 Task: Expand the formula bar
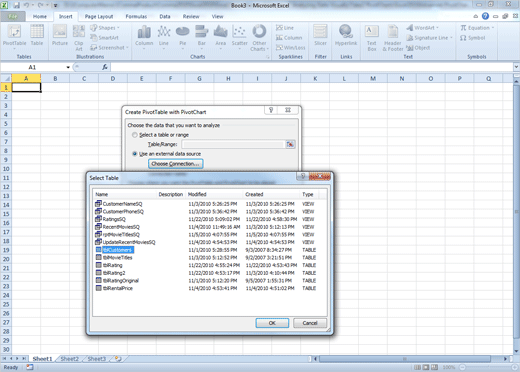pos(516,67)
